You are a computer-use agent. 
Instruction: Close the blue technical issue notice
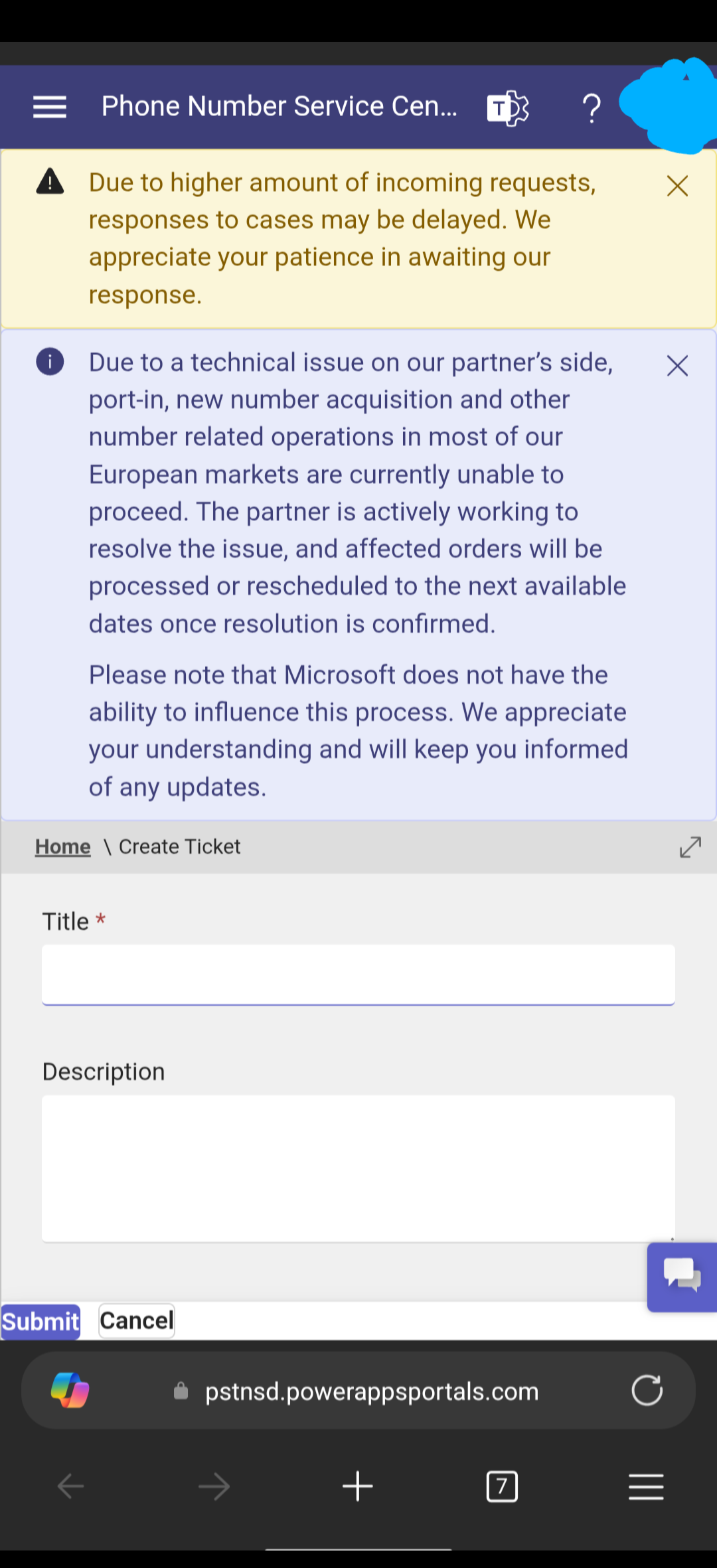pos(677,366)
